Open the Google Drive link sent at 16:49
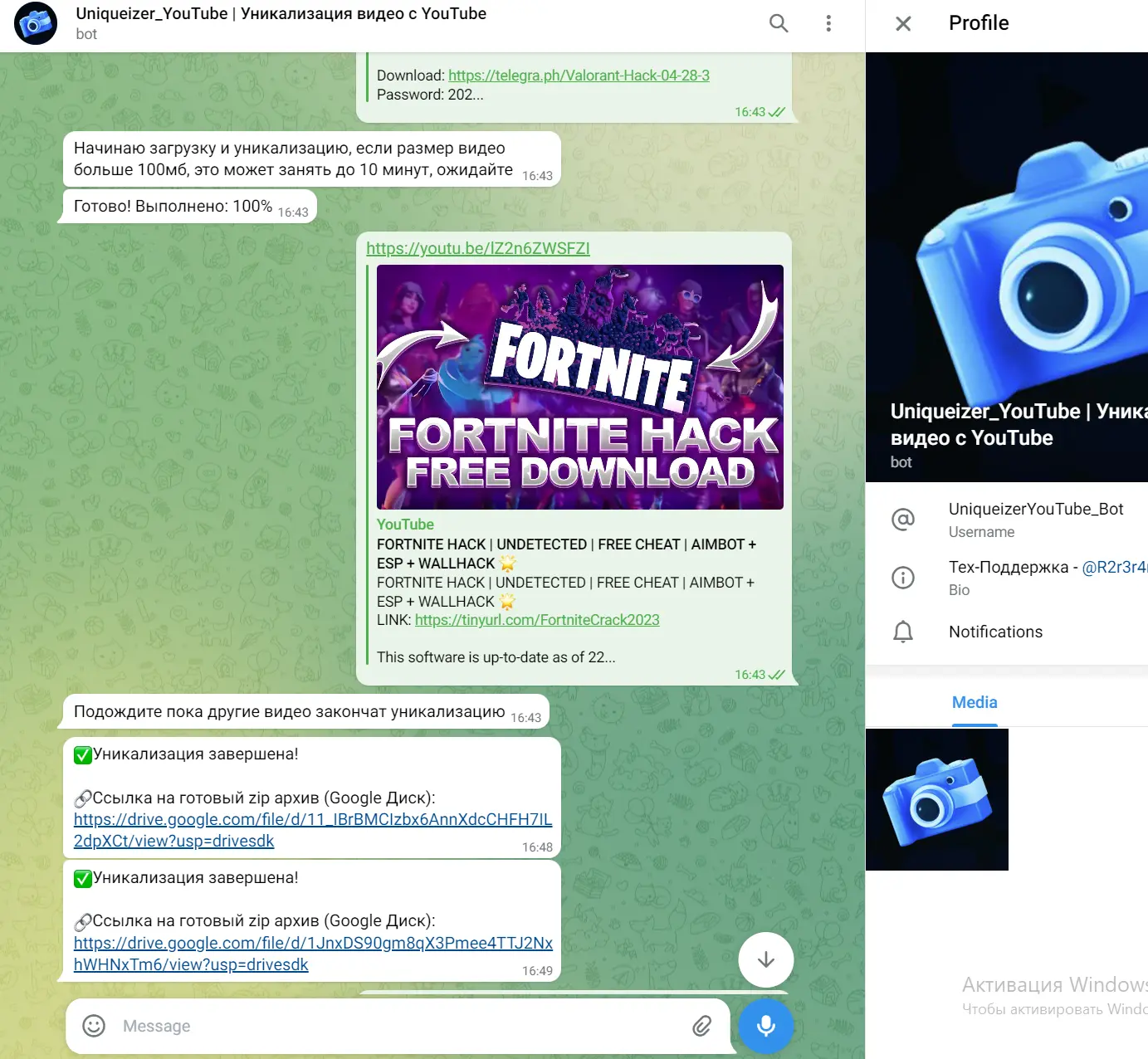Image resolution: width=1148 pixels, height=1059 pixels. (313, 954)
